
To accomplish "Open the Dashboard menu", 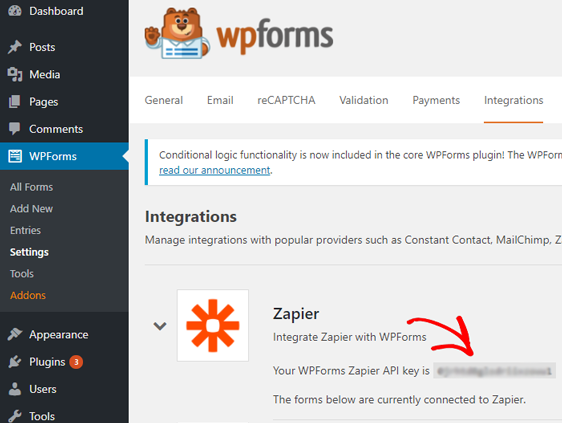I will (56, 11).
